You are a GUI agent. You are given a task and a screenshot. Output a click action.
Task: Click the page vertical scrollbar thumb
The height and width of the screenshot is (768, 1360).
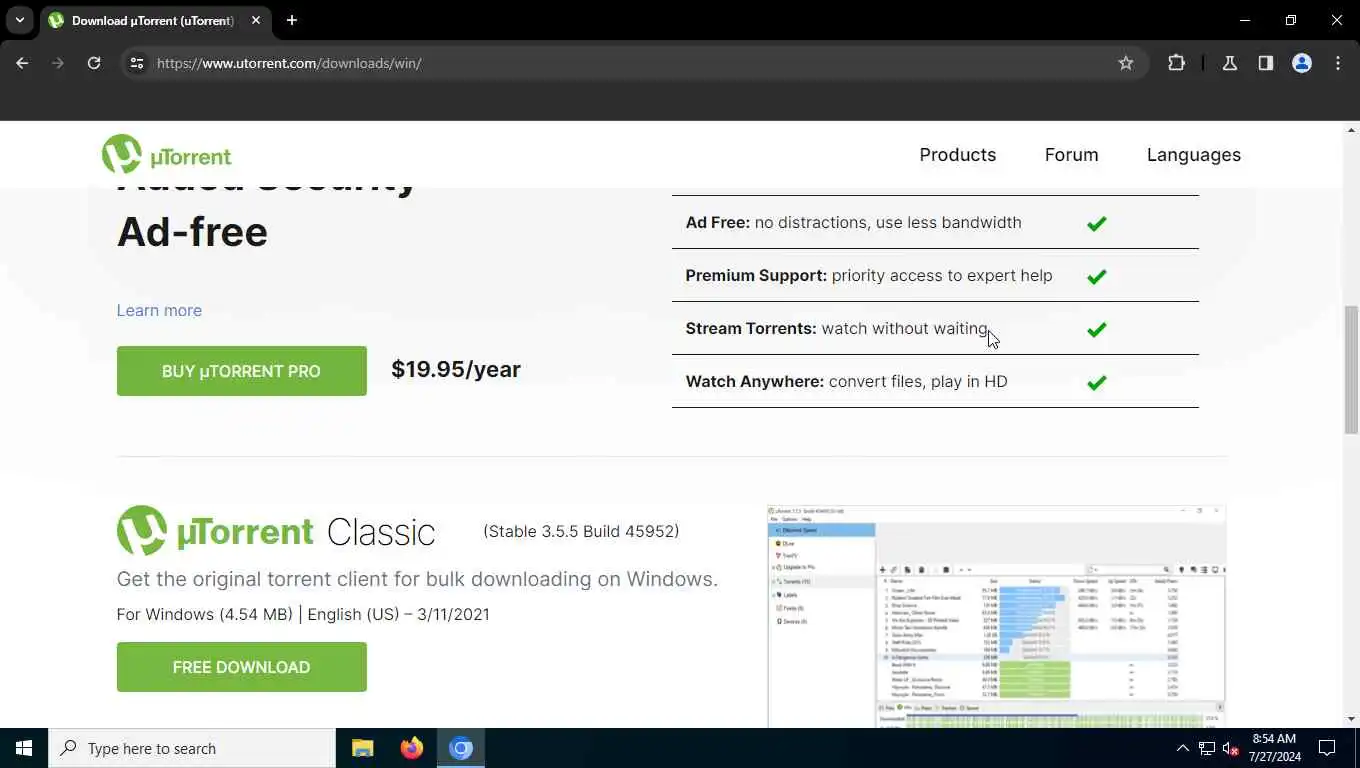pyautogui.click(x=1351, y=369)
